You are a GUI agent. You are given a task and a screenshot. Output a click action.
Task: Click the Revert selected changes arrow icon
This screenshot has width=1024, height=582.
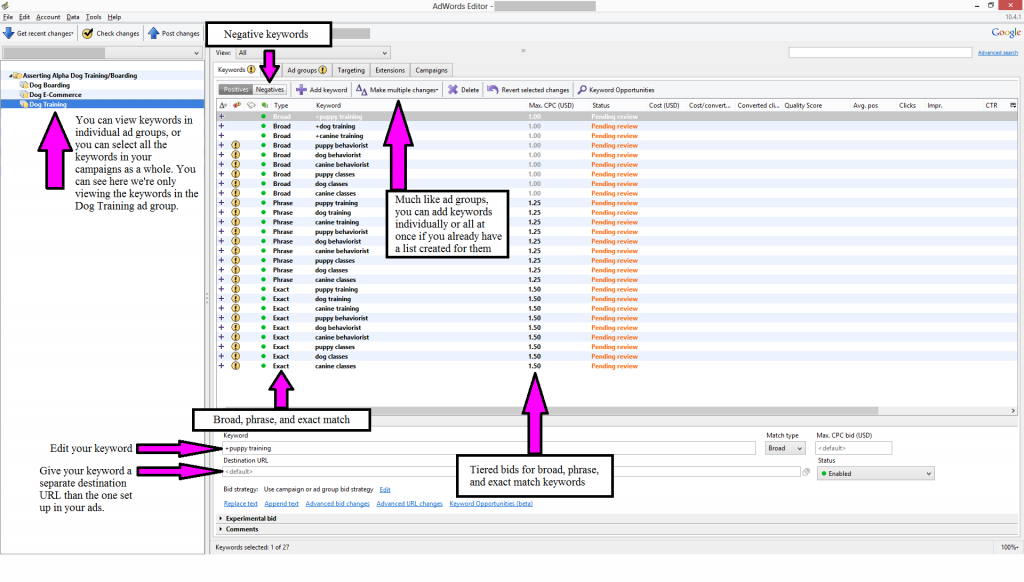(x=492, y=89)
